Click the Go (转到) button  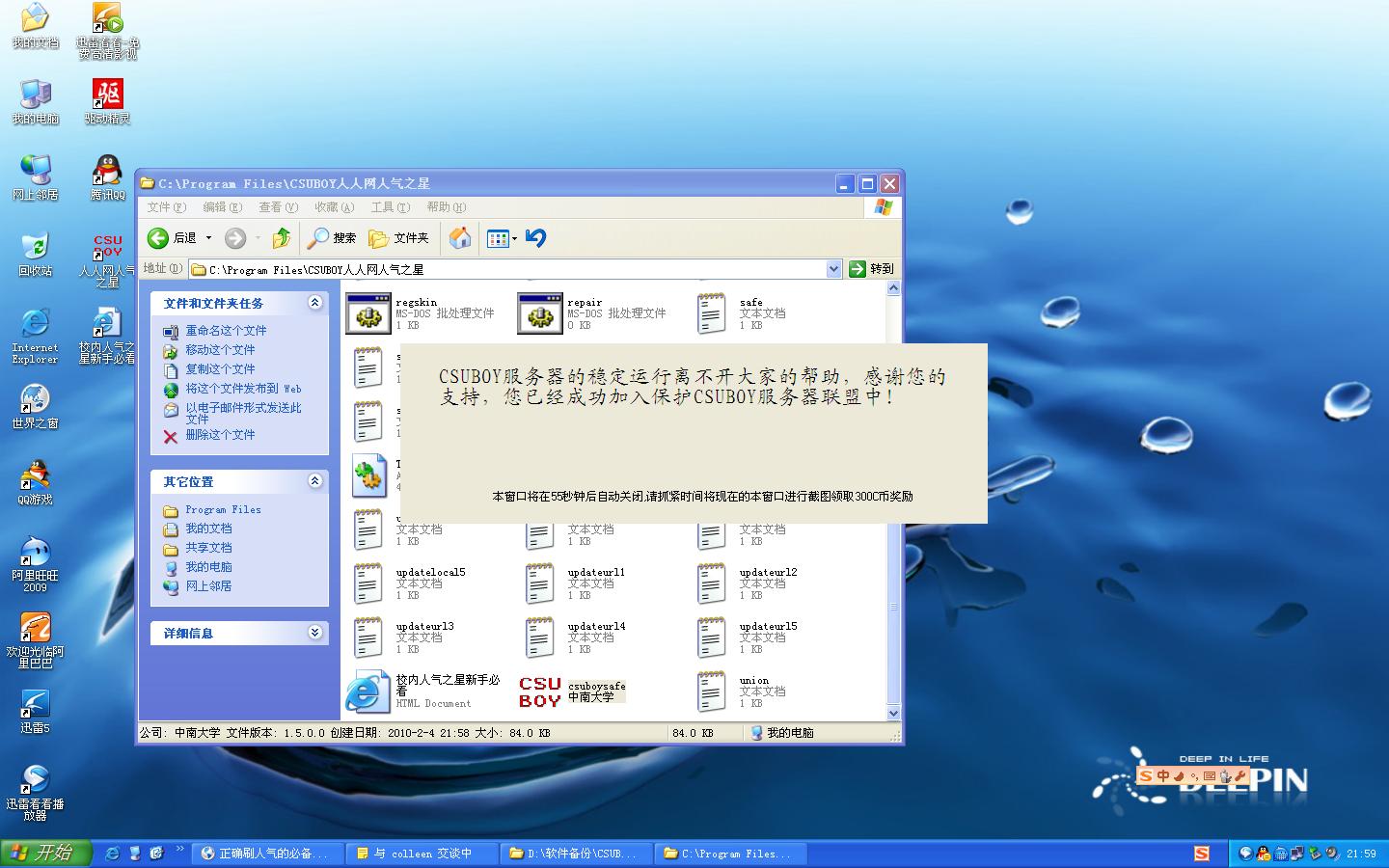point(872,269)
